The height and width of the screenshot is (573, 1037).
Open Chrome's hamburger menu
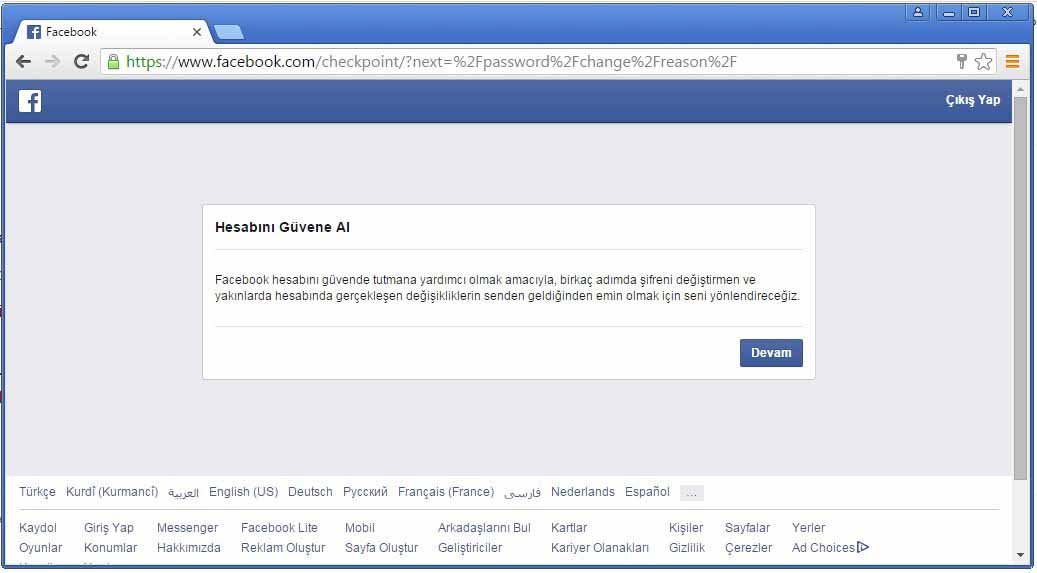coord(1013,62)
